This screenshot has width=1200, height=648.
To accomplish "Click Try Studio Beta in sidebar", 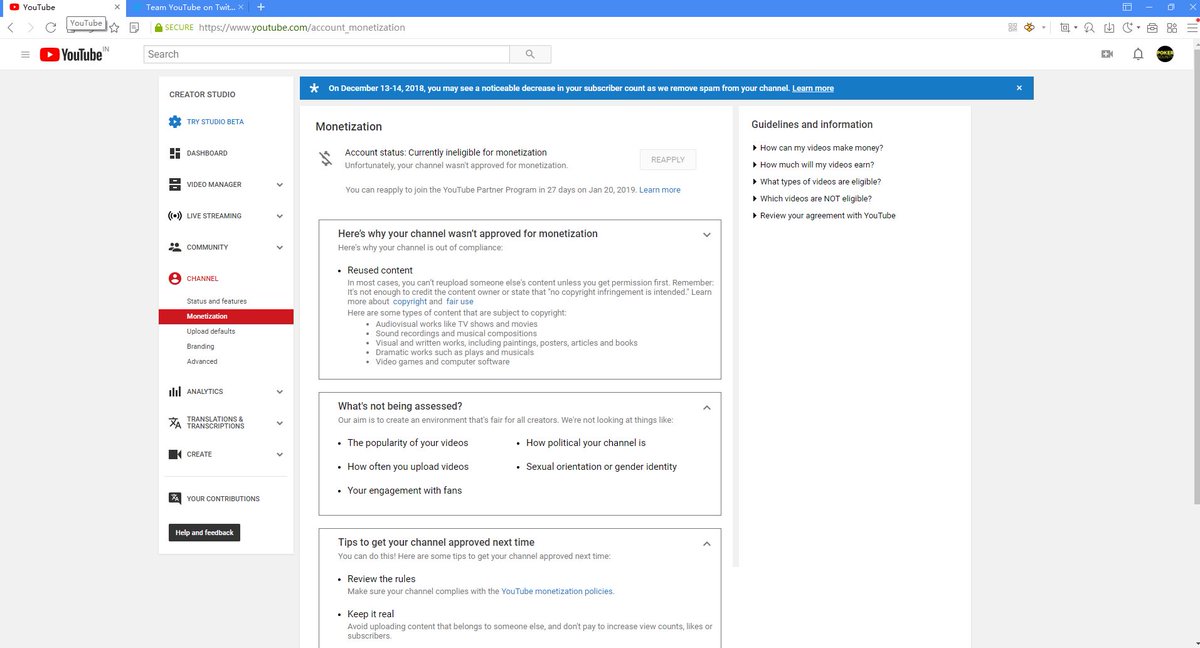I will tap(215, 122).
